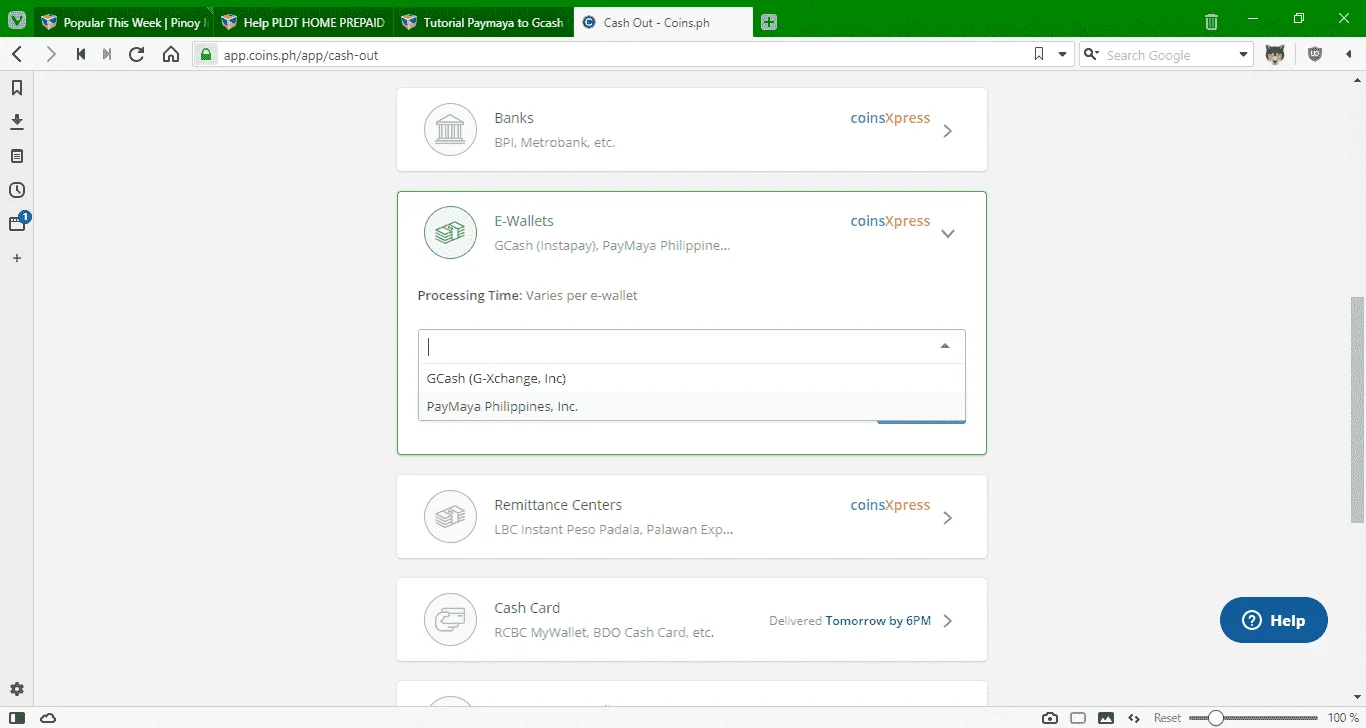Open the search engine dropdown arrow
Viewport: 1366px width, 728px height.
[1244, 54]
